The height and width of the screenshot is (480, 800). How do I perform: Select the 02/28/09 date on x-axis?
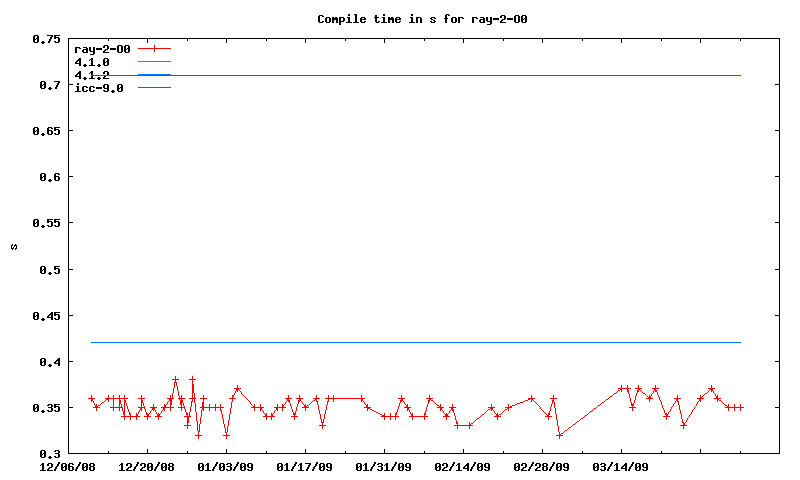point(542,466)
